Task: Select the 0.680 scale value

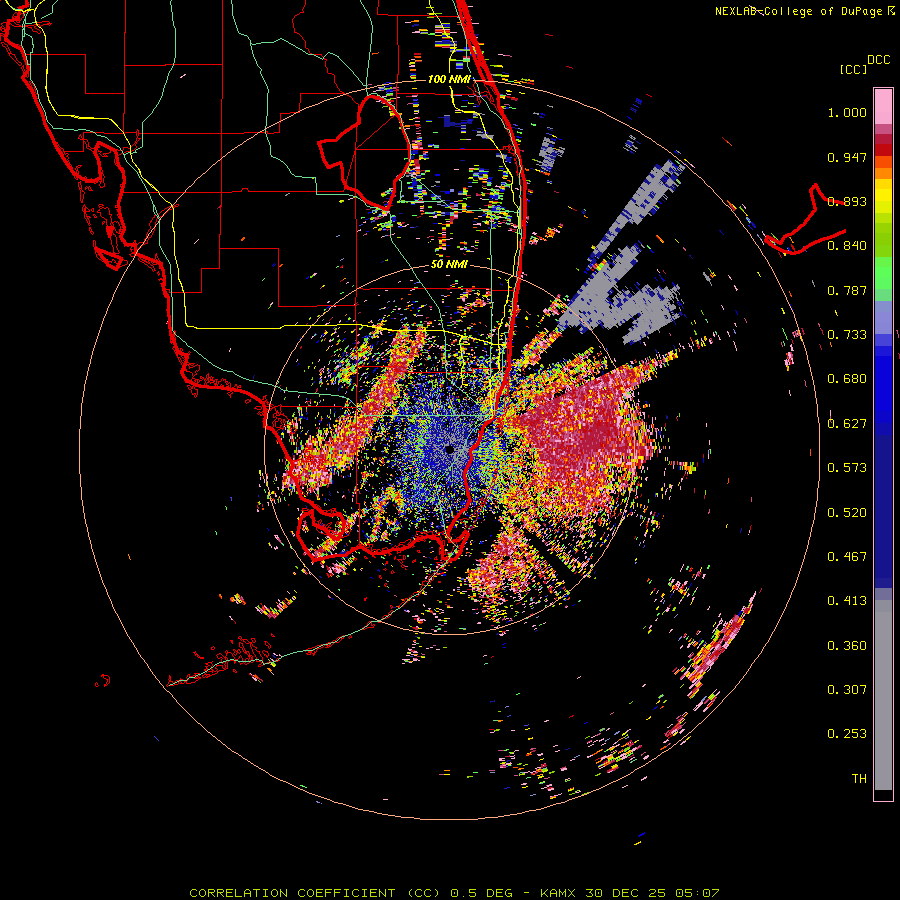Action: point(847,379)
